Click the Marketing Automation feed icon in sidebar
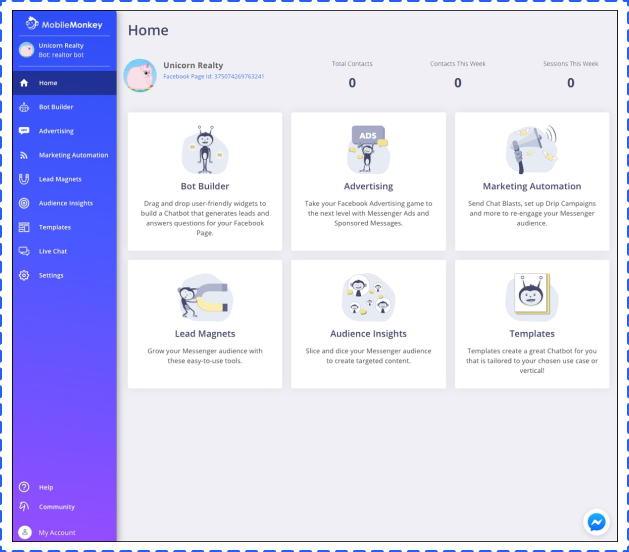629x552 pixels. pos(24,155)
